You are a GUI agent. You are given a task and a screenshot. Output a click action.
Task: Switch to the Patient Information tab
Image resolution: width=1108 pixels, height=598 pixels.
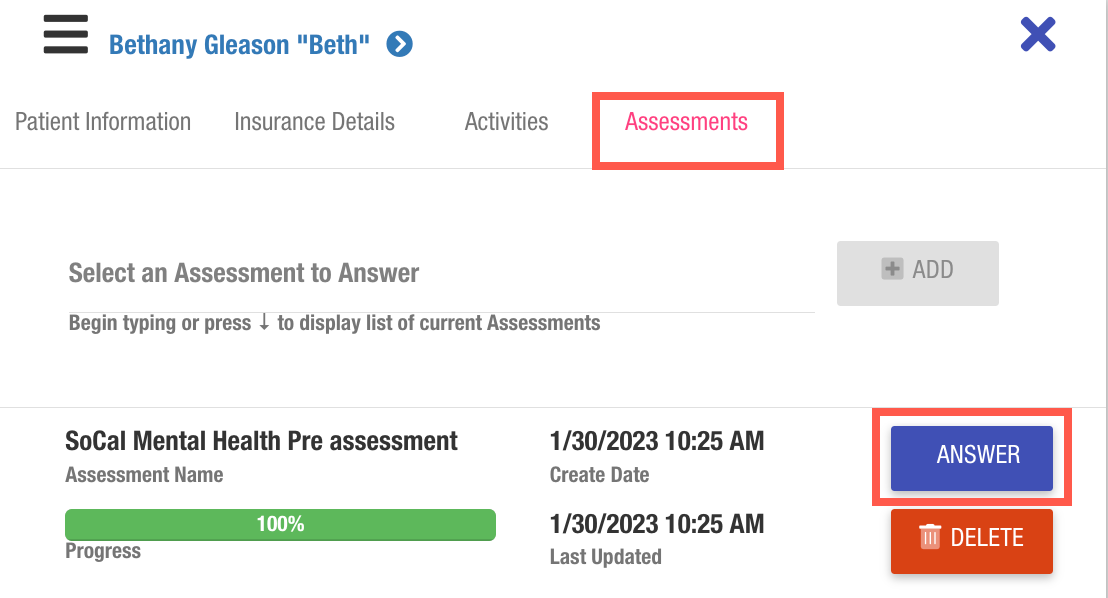[x=103, y=122]
